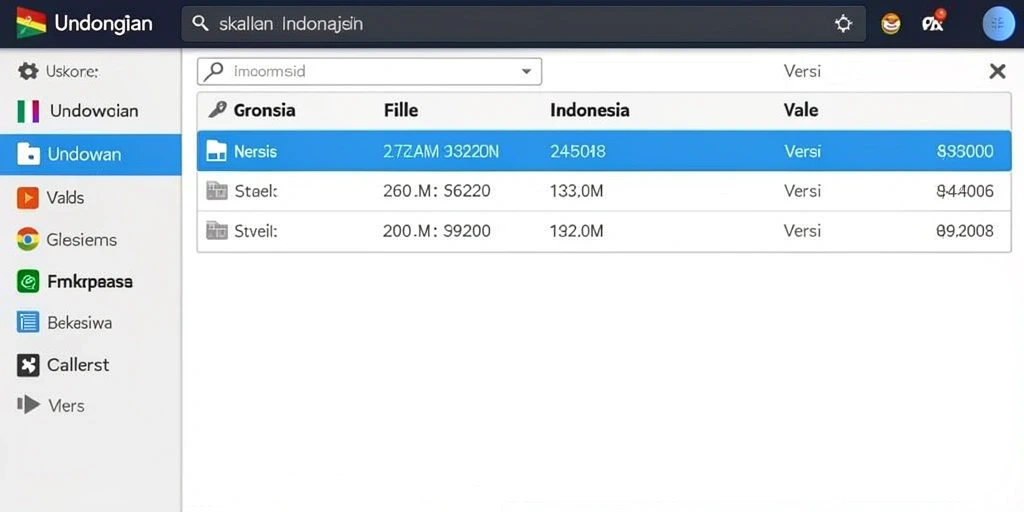1024x512 pixels.
Task: Select the Stael row name
Action: (x=256, y=191)
